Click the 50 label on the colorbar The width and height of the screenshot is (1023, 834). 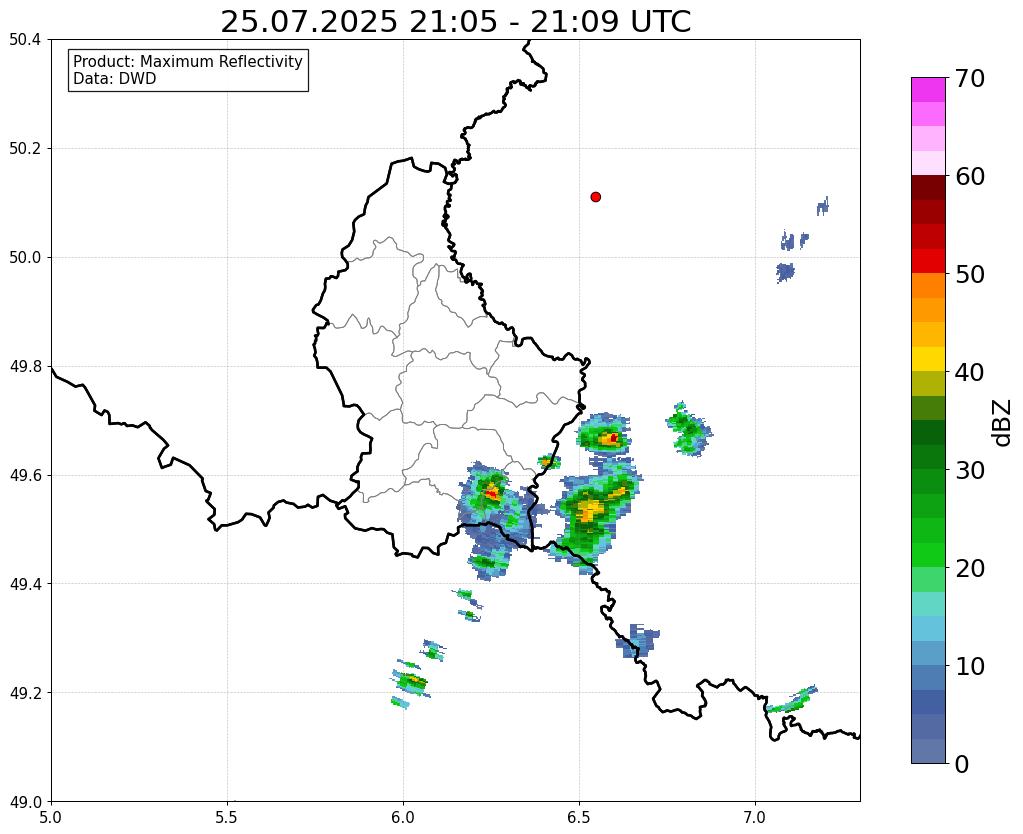point(969,274)
